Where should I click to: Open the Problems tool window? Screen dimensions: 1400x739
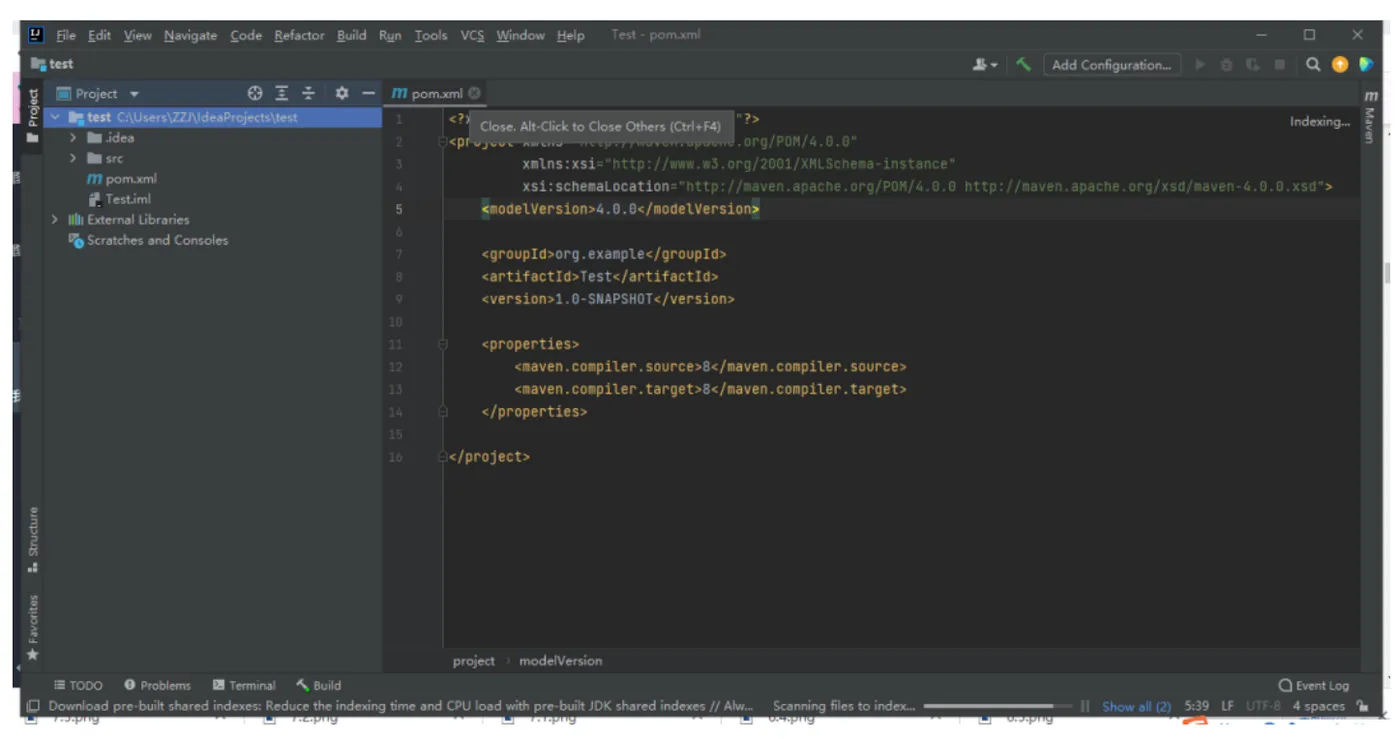pos(157,685)
